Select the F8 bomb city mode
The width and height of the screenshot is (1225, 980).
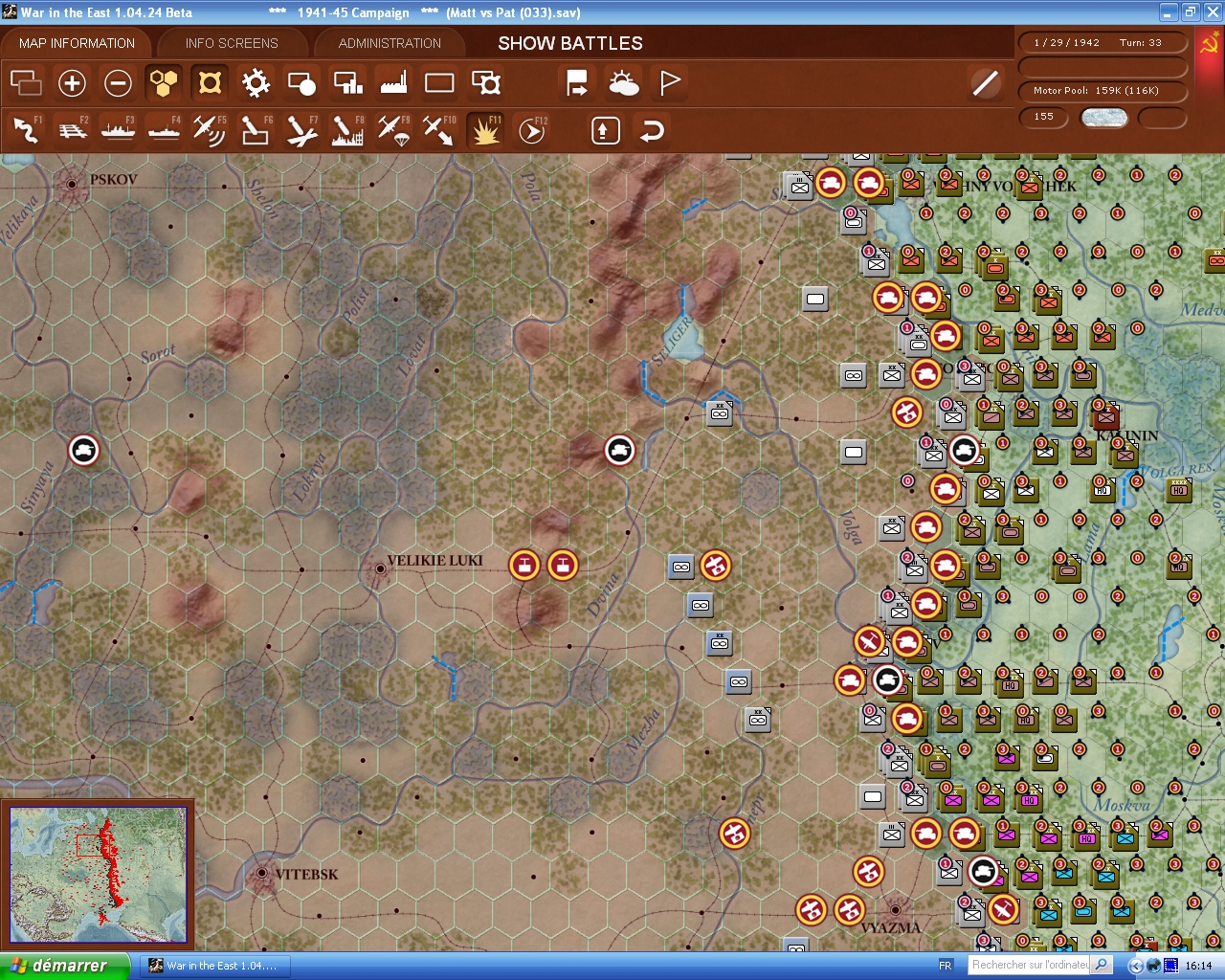347,130
